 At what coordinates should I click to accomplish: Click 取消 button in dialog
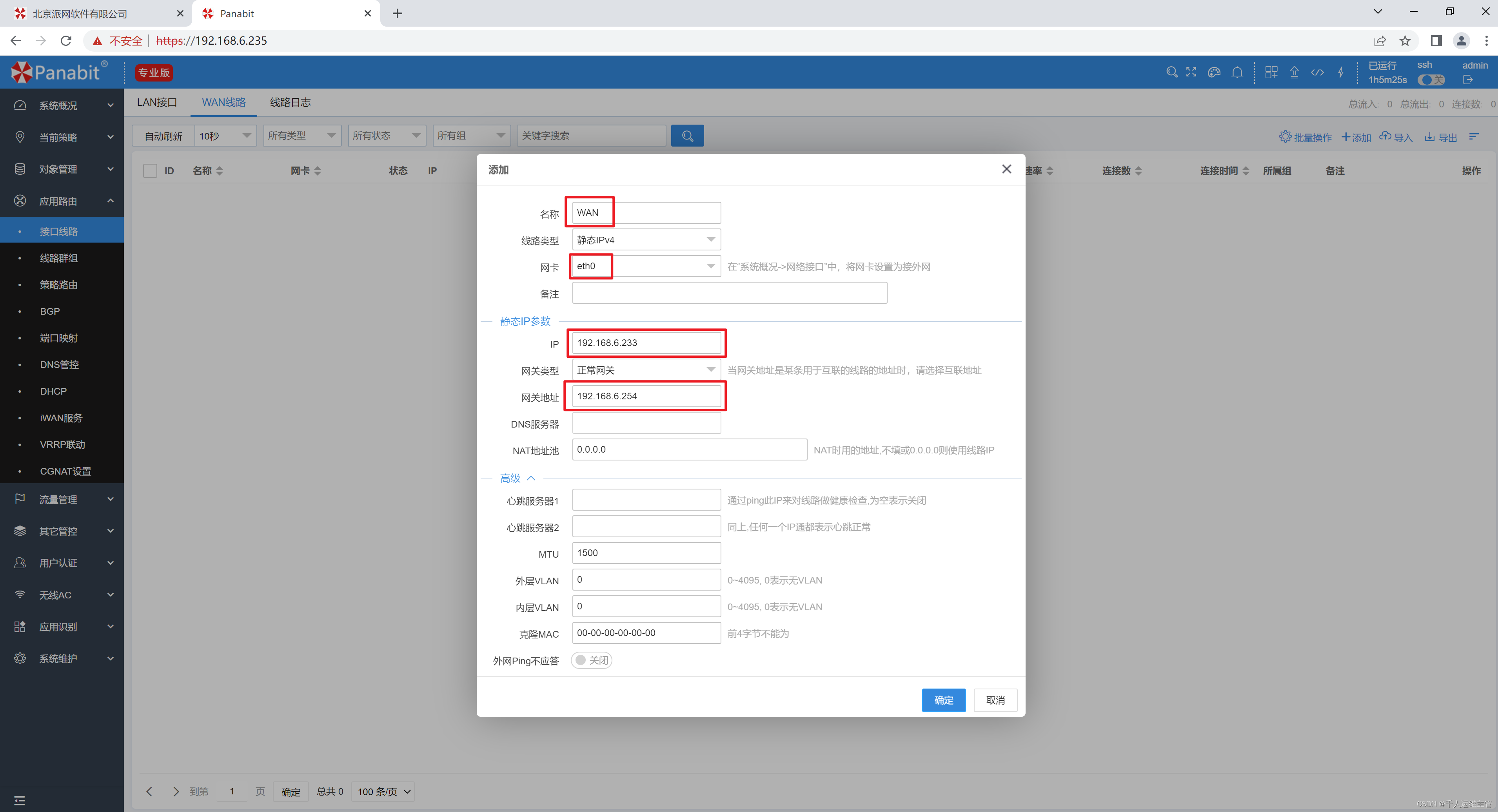pos(995,700)
